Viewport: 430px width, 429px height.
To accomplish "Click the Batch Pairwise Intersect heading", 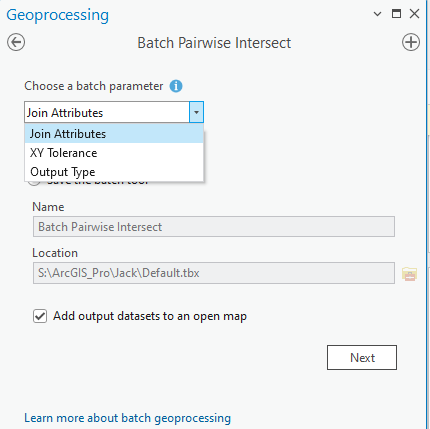I will pyautogui.click(x=214, y=43).
